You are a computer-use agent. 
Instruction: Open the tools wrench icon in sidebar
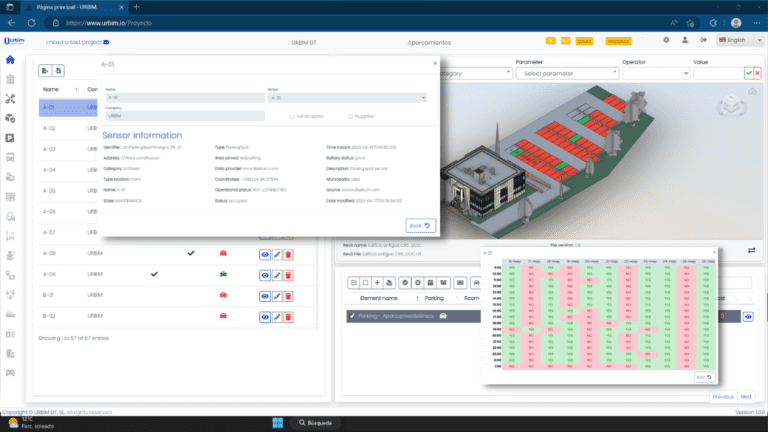click(10, 99)
